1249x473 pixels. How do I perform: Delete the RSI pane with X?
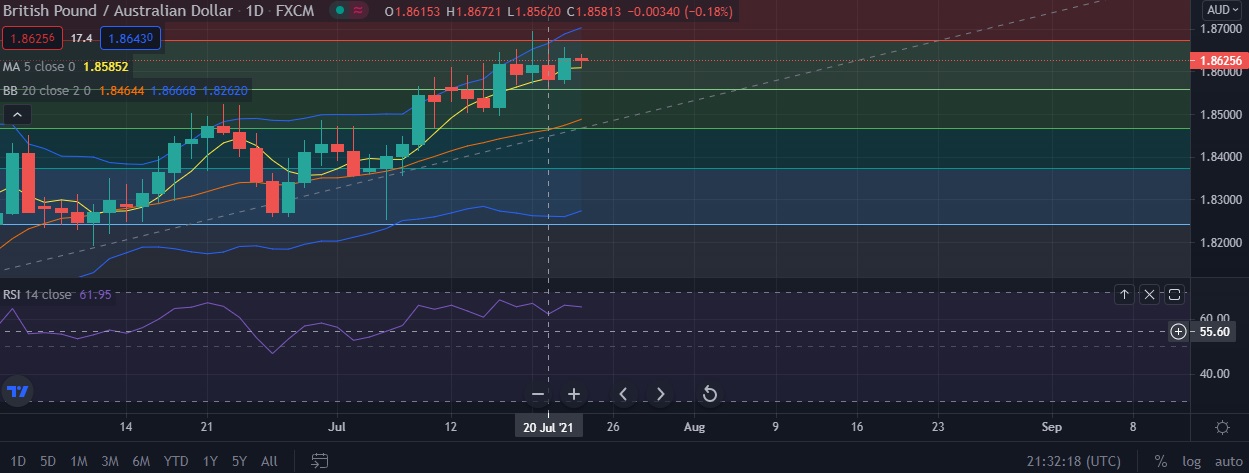coord(1149,294)
